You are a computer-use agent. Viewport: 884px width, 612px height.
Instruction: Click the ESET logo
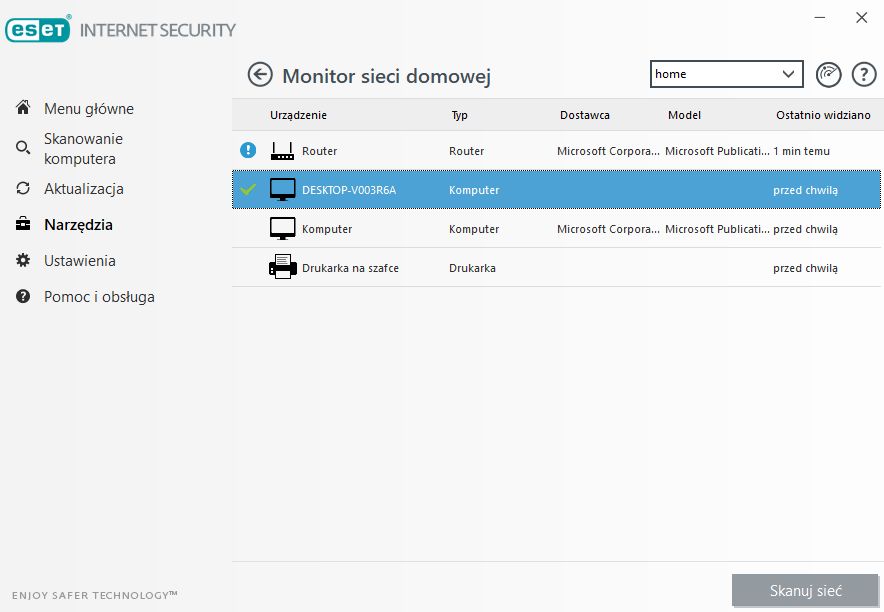(x=37, y=29)
